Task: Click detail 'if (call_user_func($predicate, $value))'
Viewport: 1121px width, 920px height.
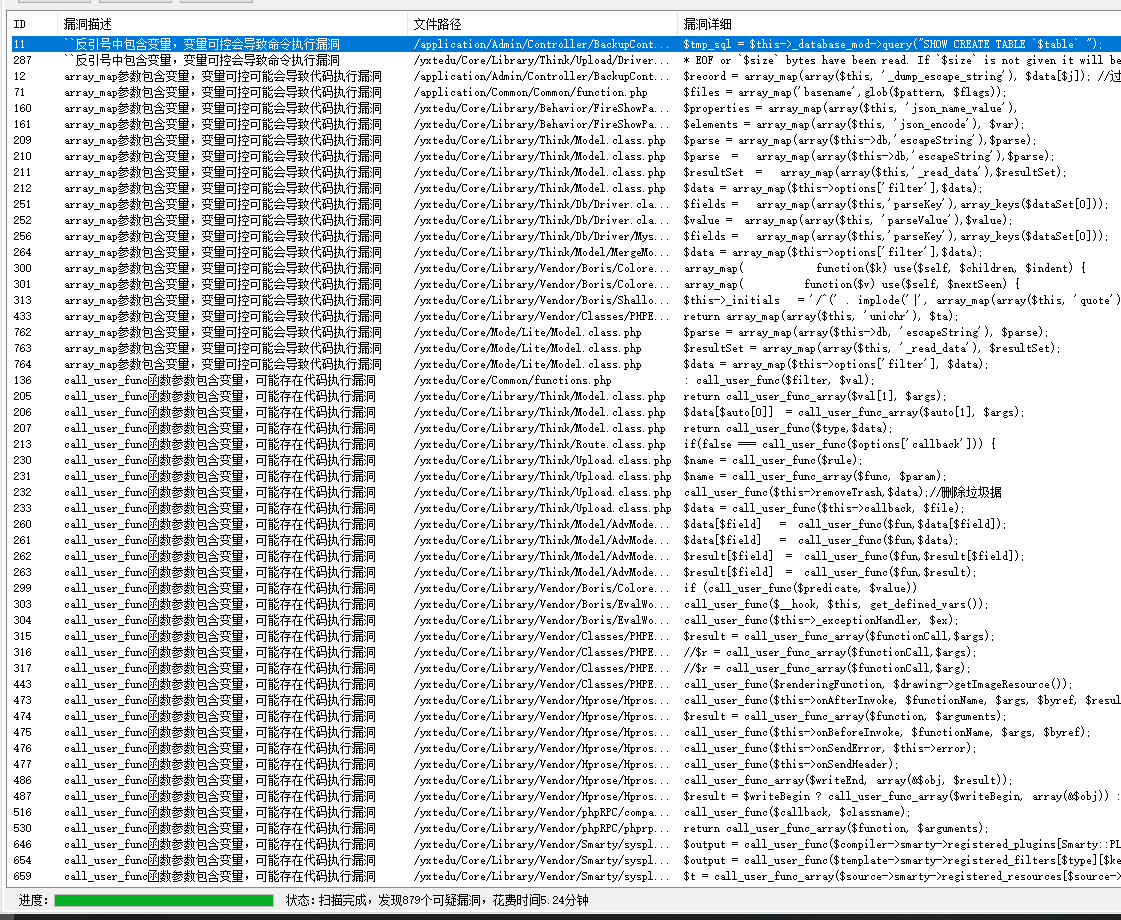Action: pyautogui.click(x=800, y=588)
